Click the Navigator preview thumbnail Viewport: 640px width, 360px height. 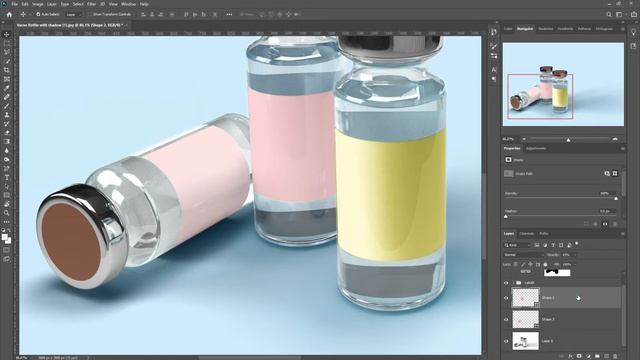[563, 84]
